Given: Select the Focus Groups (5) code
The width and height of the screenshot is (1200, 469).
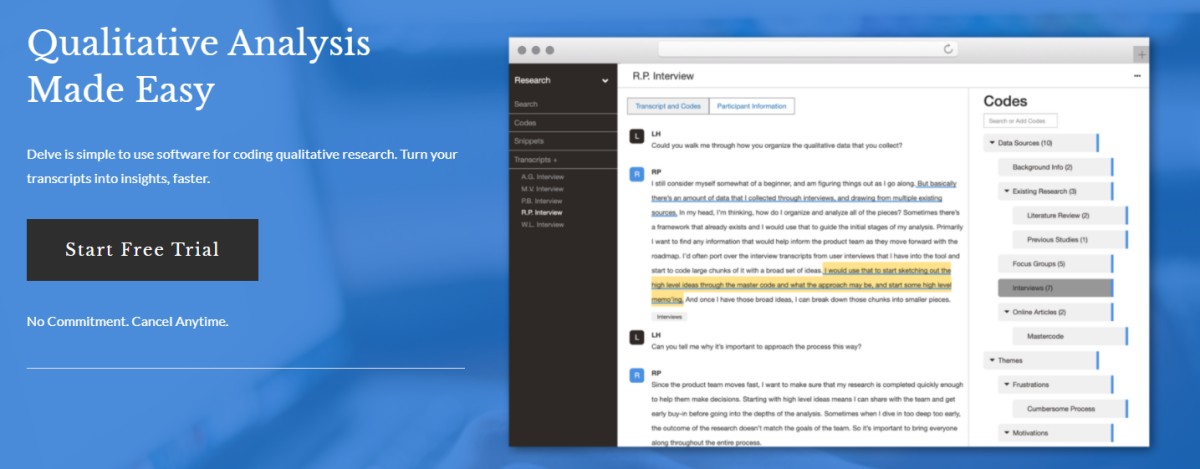Looking at the screenshot, I should [x=1054, y=264].
